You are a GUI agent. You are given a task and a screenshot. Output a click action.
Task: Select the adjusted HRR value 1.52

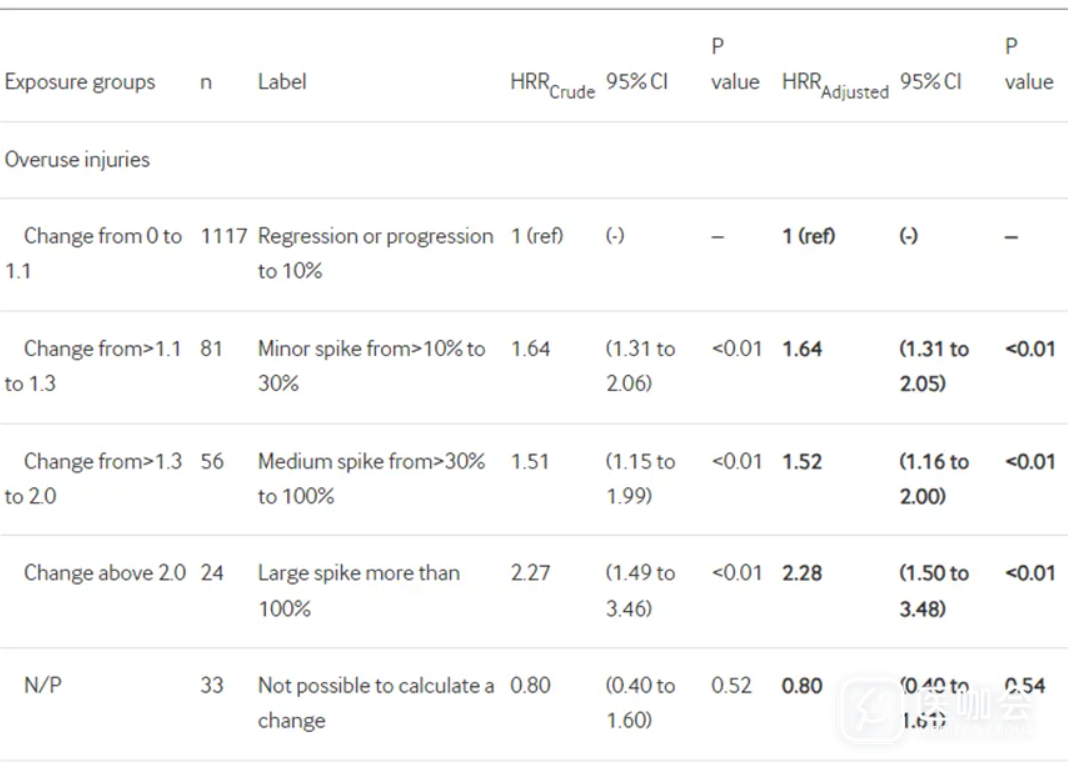[x=802, y=461]
